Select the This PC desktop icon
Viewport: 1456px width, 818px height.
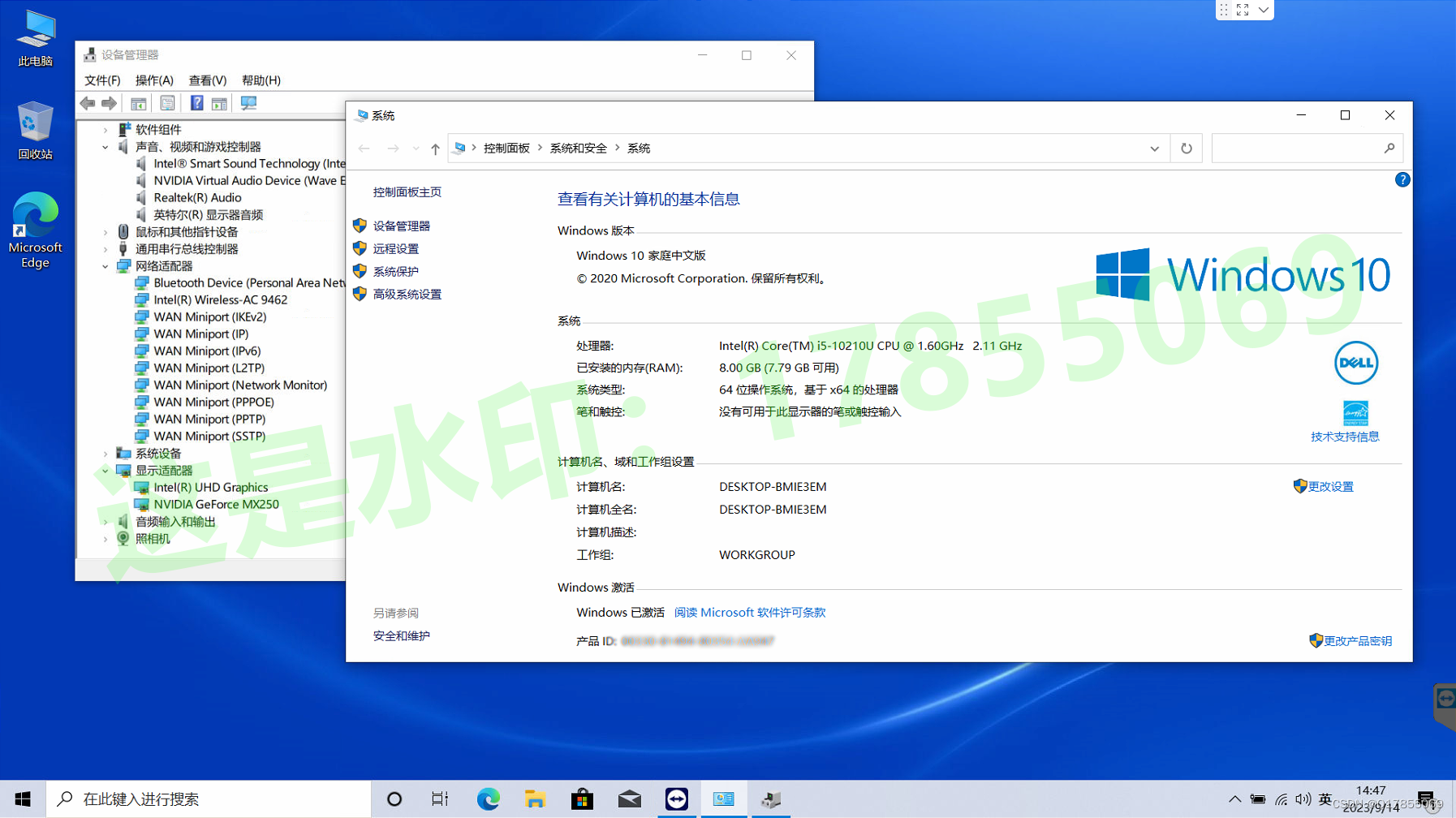[x=35, y=38]
